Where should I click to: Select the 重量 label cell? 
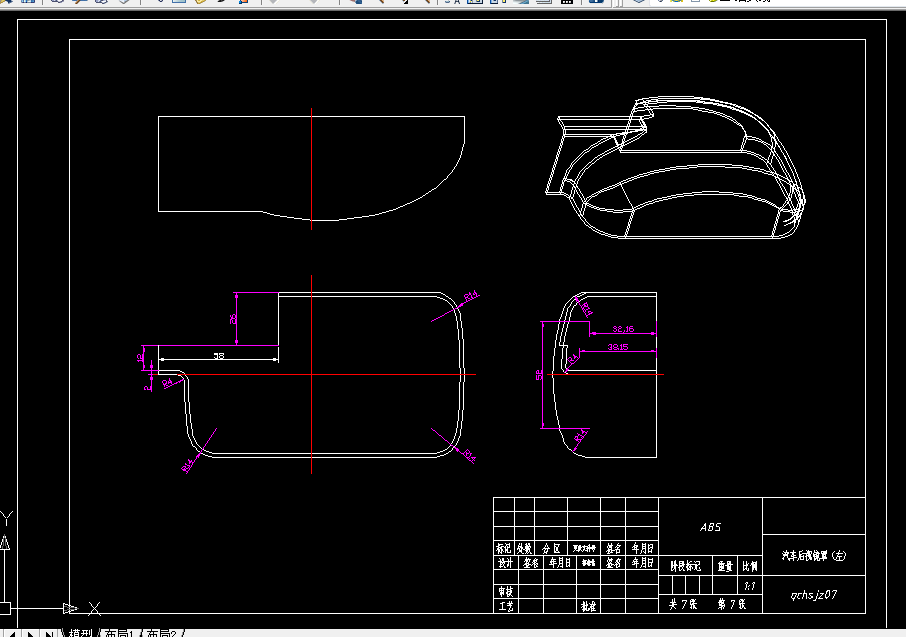(725, 566)
